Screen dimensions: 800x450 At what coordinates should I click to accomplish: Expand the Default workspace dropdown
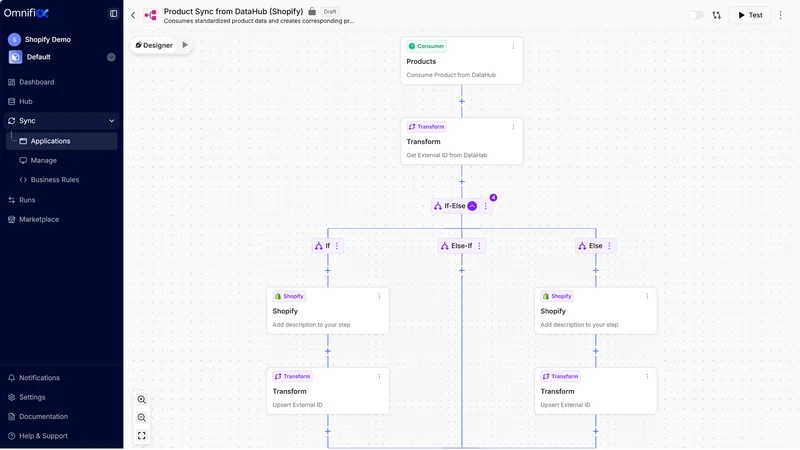pyautogui.click(x=111, y=57)
